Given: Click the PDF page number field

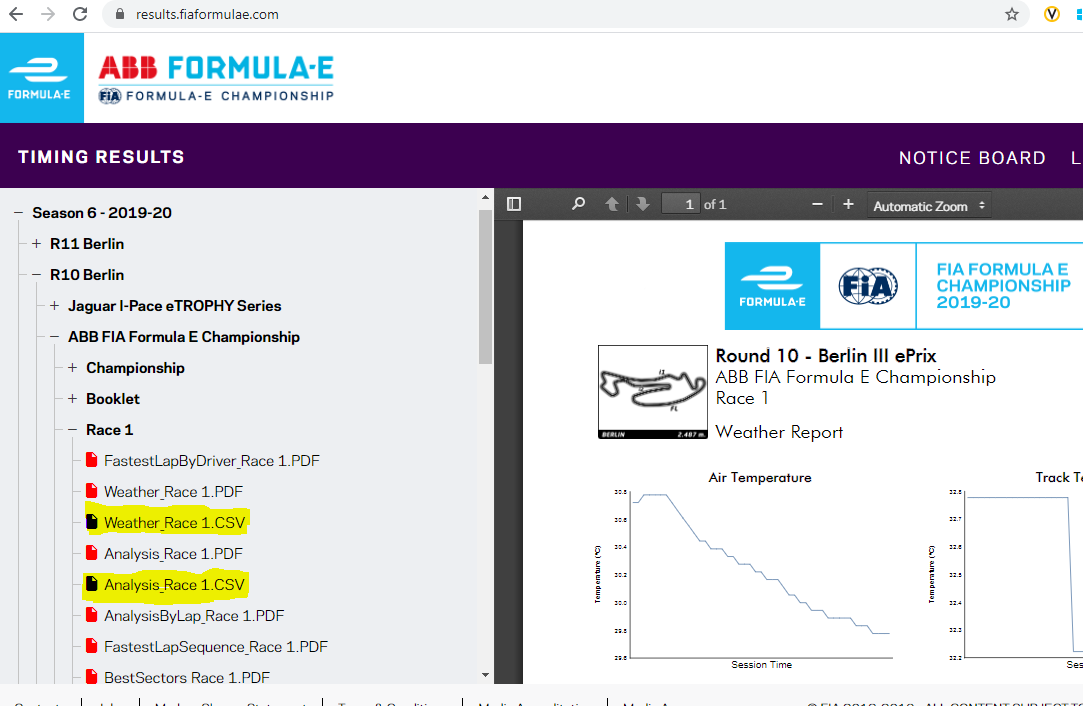Looking at the screenshot, I should [680, 204].
